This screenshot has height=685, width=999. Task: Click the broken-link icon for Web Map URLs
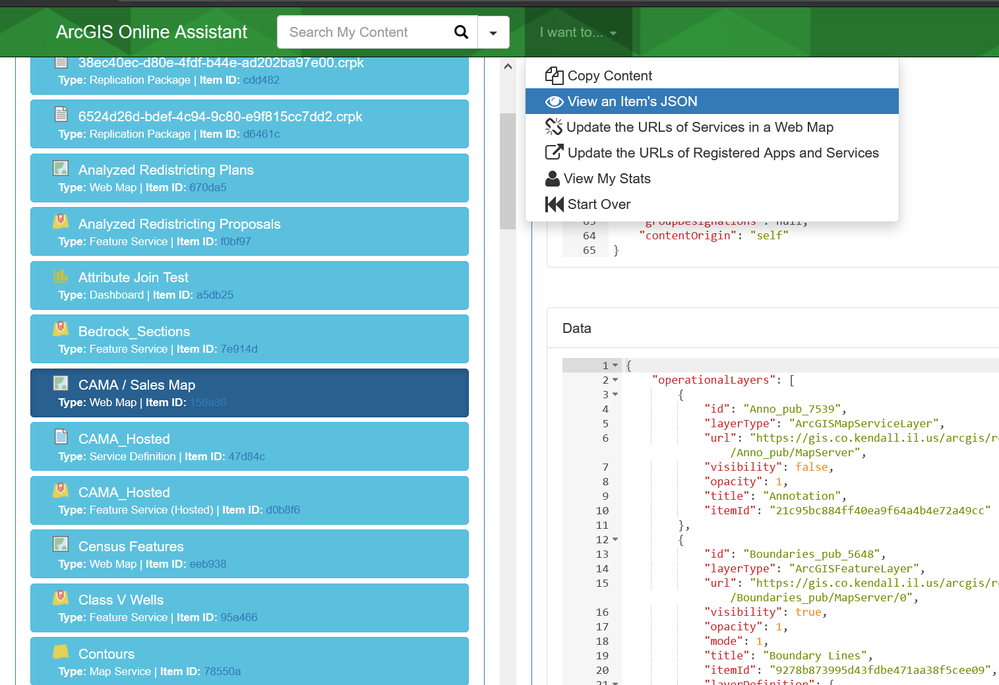pos(553,127)
